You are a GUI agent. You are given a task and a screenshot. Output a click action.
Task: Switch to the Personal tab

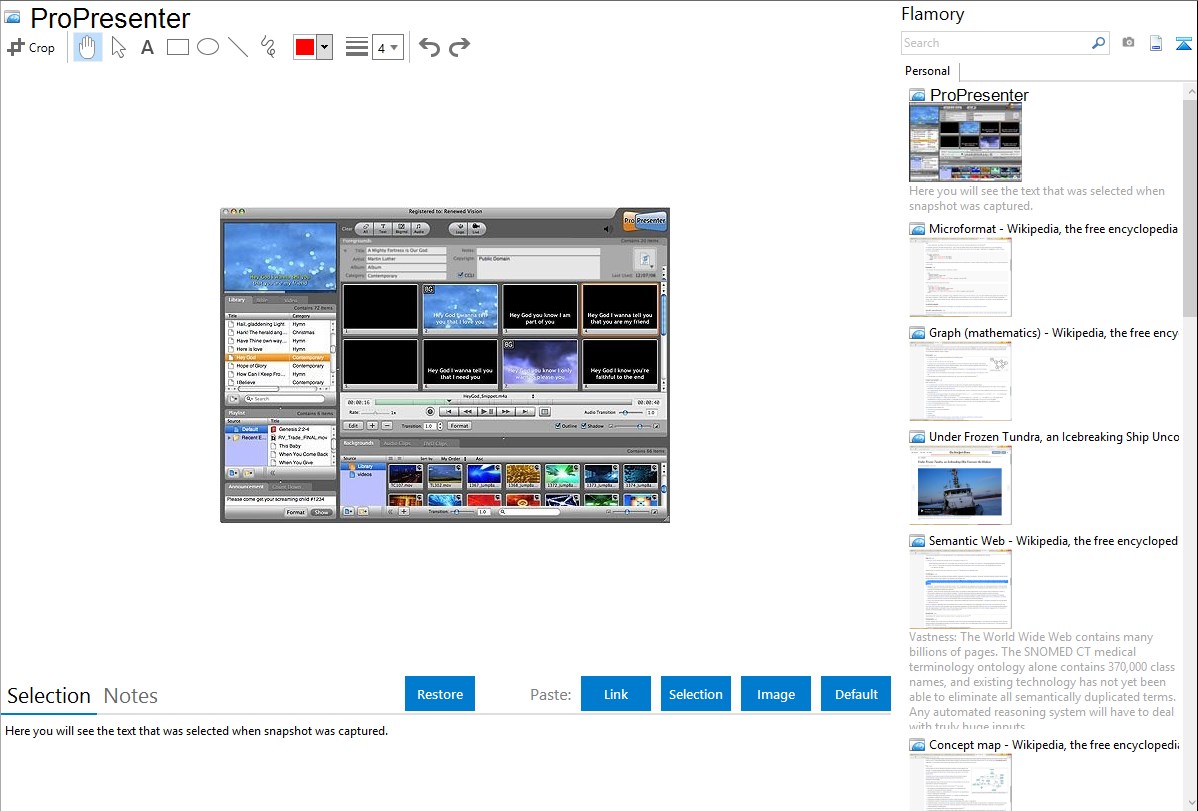[928, 70]
